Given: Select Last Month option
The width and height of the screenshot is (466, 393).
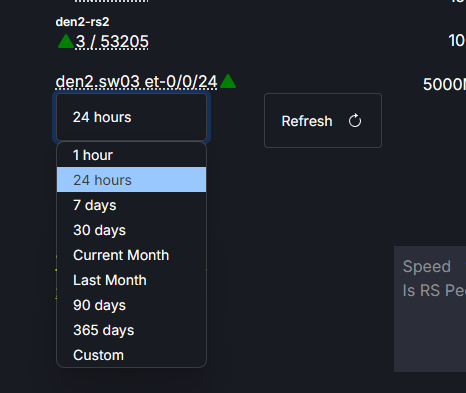Looking at the screenshot, I should pos(131,280).
